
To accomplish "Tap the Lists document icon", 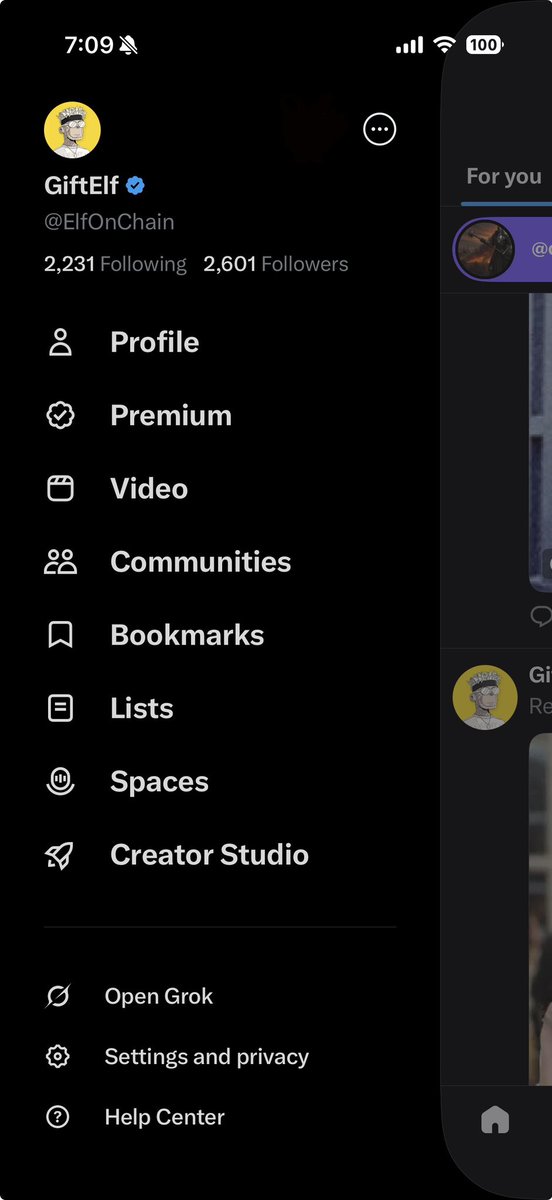I will [x=61, y=708].
